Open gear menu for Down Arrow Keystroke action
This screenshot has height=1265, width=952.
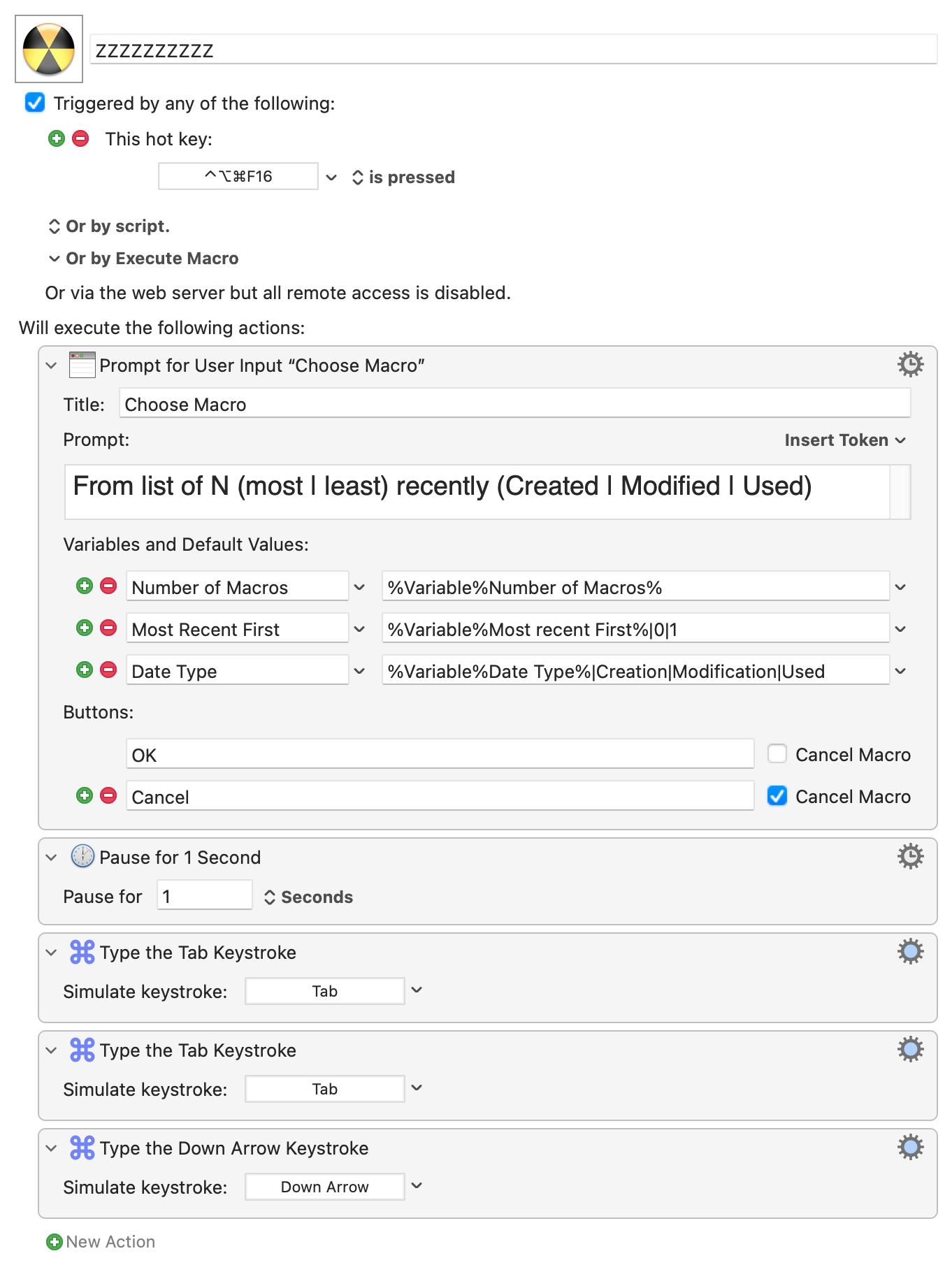click(x=910, y=1147)
